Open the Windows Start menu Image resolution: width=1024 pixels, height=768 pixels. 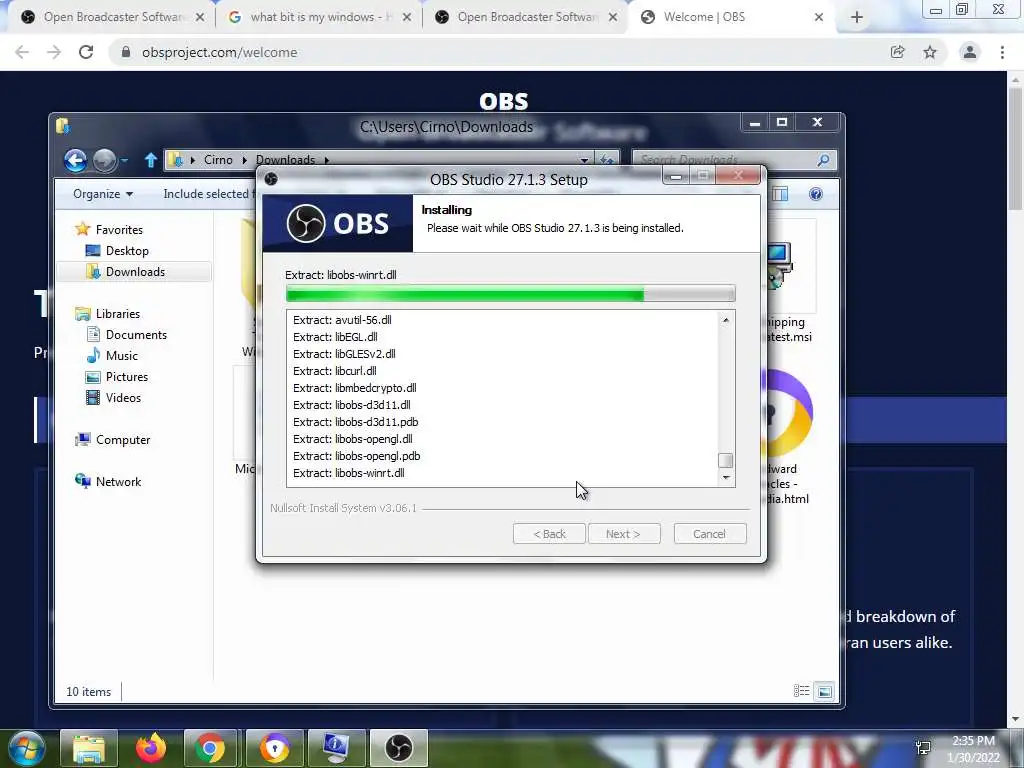(x=25, y=748)
